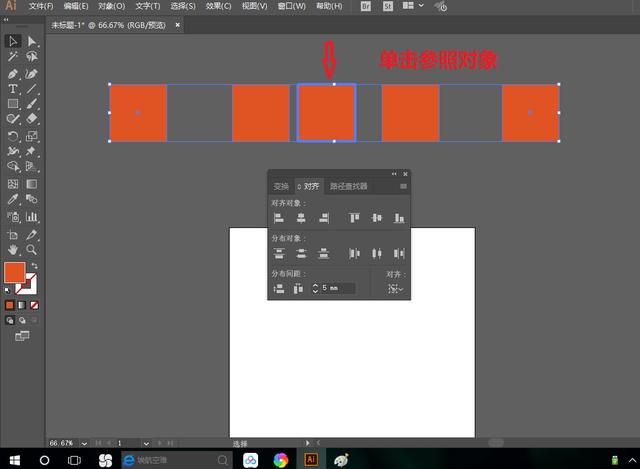Image resolution: width=640 pixels, height=469 pixels.
Task: Select the Selection tool arrow
Action: [13, 41]
